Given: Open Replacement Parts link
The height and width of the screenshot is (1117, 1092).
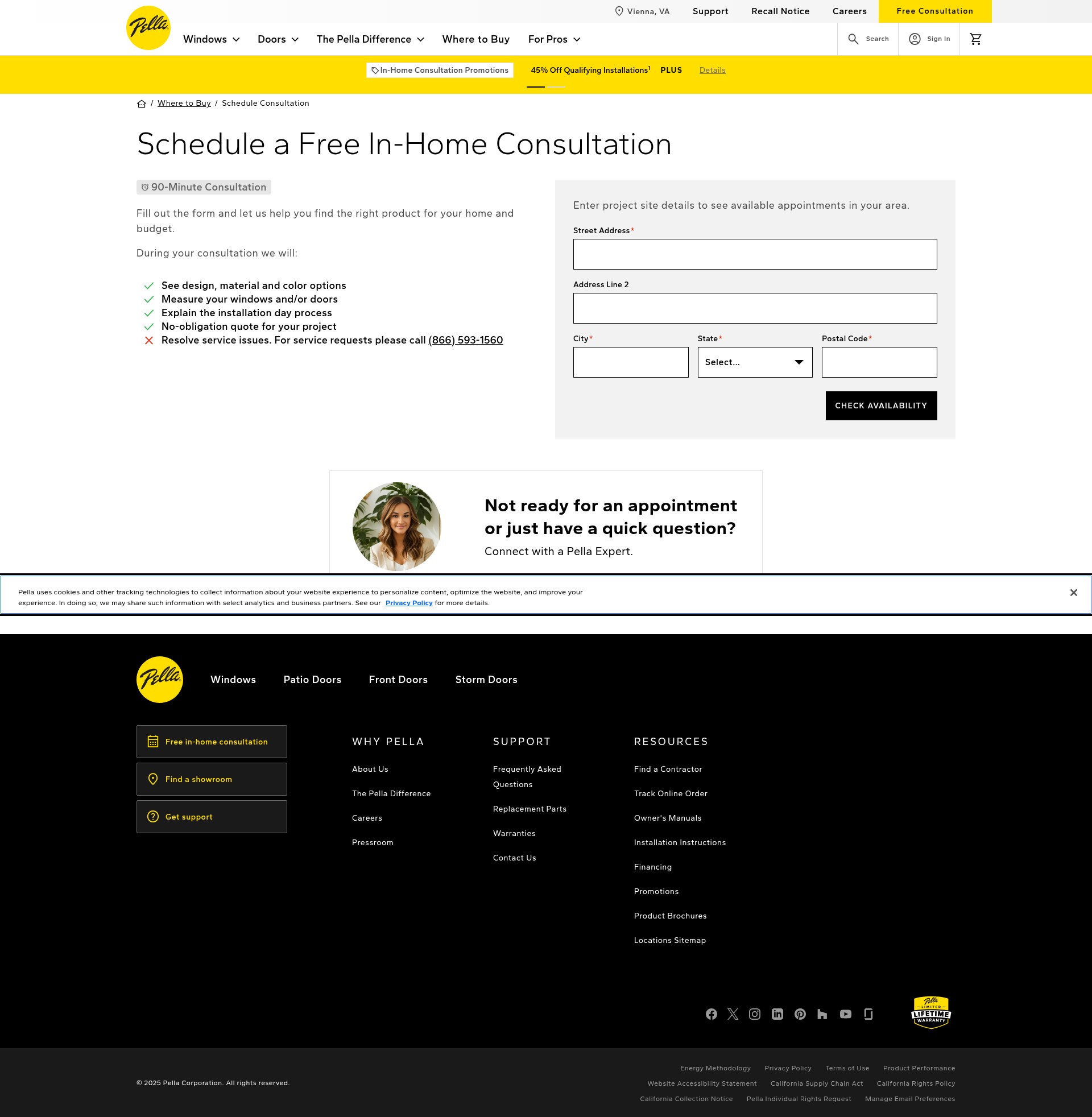Looking at the screenshot, I should (x=530, y=809).
